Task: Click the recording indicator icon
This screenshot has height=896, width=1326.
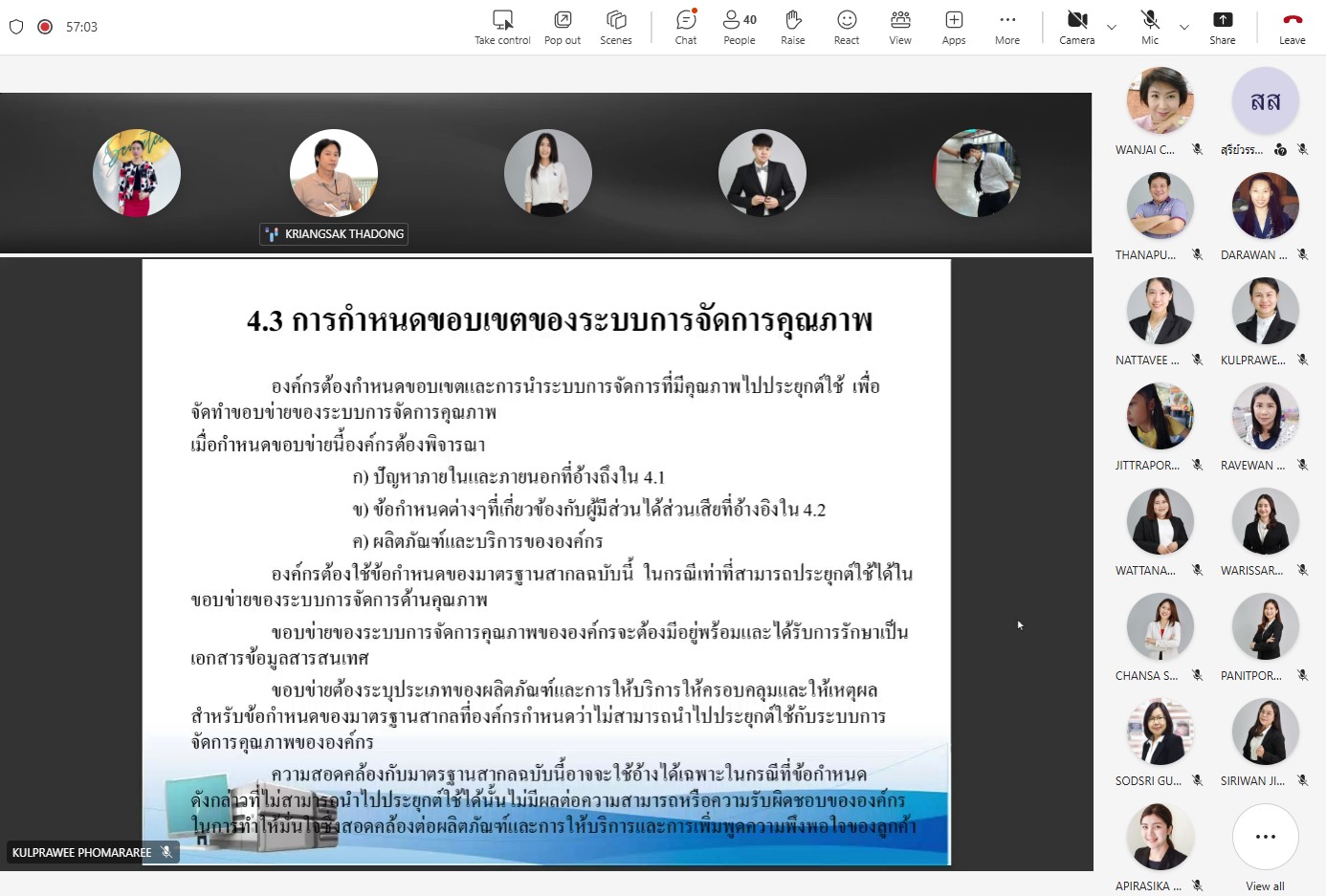Action: tap(45, 27)
